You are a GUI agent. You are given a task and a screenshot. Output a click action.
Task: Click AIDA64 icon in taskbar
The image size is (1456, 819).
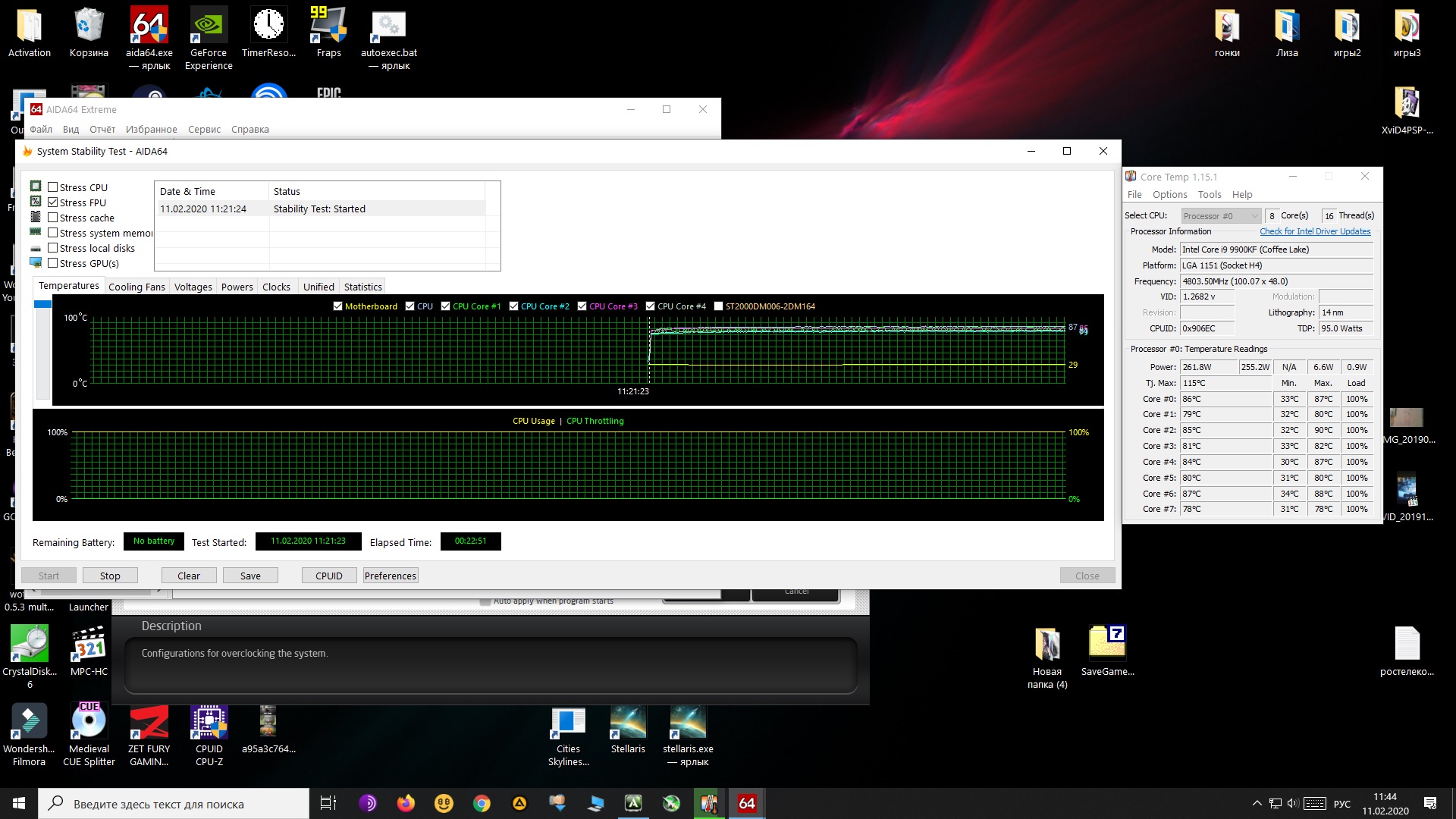click(747, 803)
